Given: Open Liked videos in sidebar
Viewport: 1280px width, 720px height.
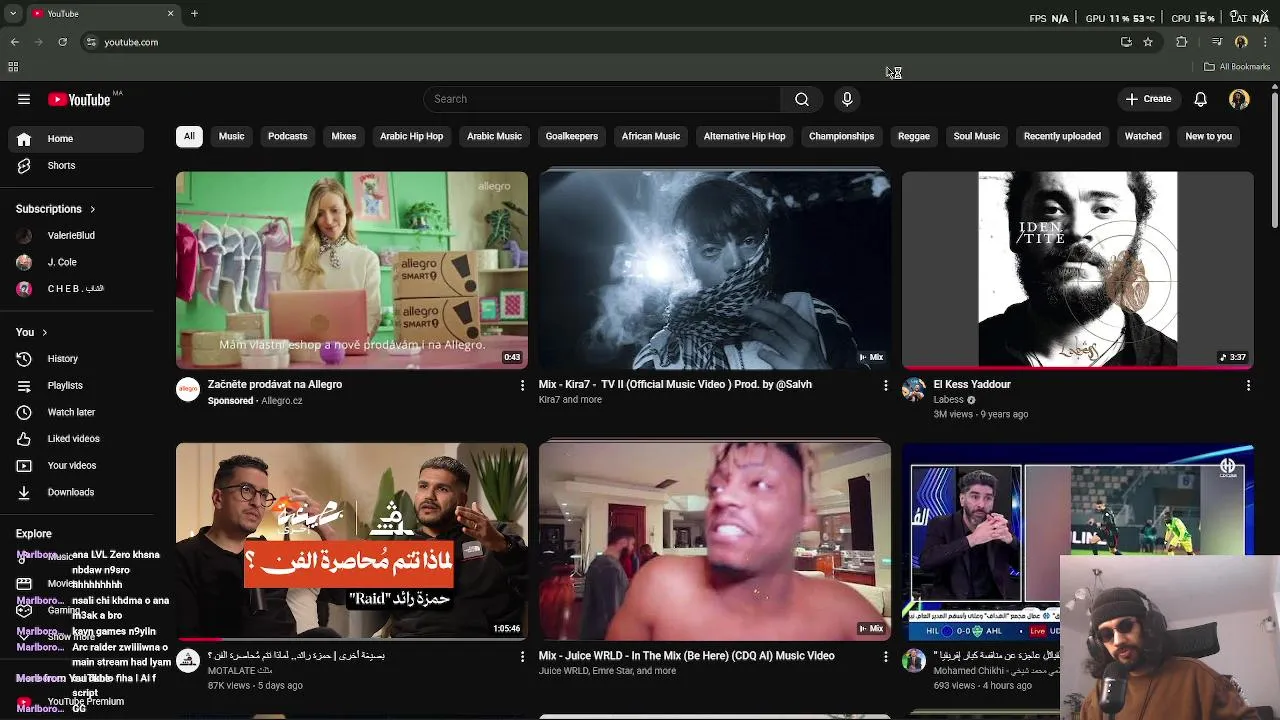Looking at the screenshot, I should coord(76,439).
